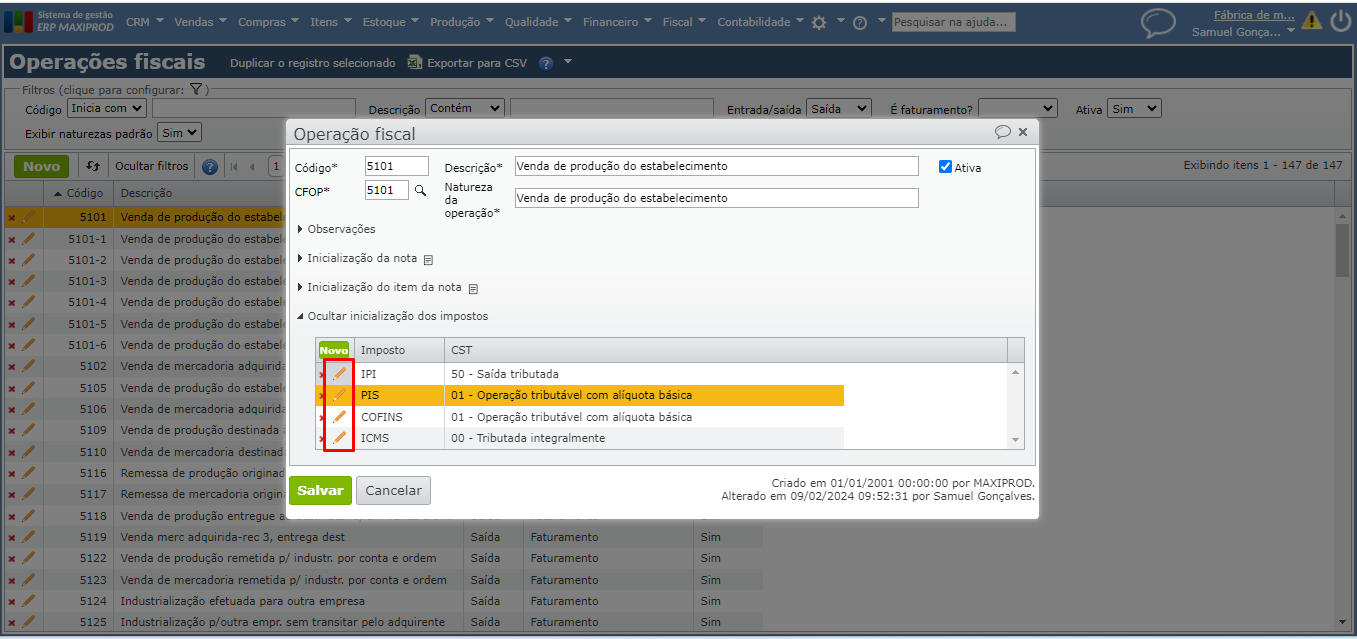Toggle the Ativa checkbox
This screenshot has width=1357, height=639.
coord(945,167)
